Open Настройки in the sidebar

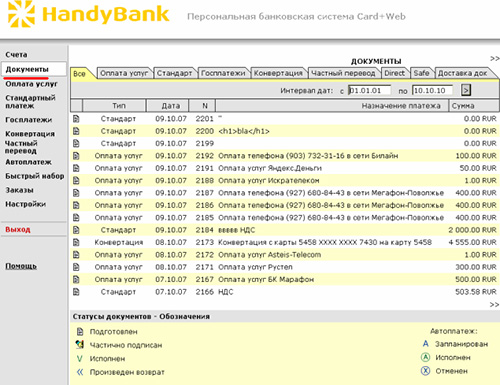(x=26, y=204)
